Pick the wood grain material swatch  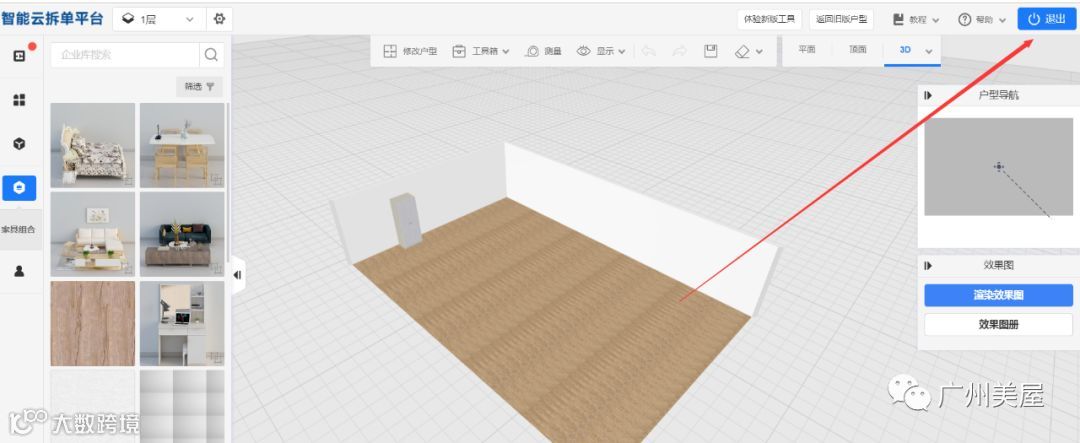pyautogui.click(x=92, y=323)
